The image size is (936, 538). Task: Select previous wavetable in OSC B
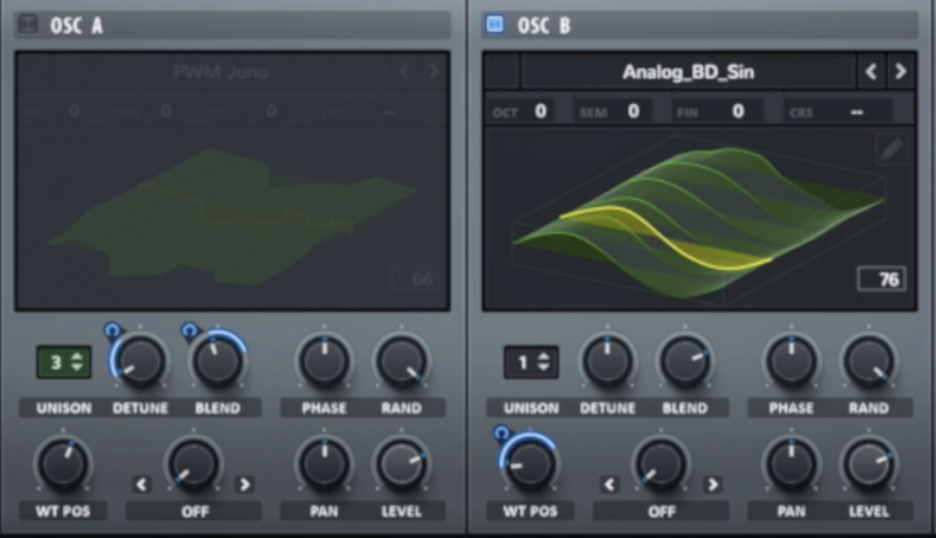(x=871, y=72)
